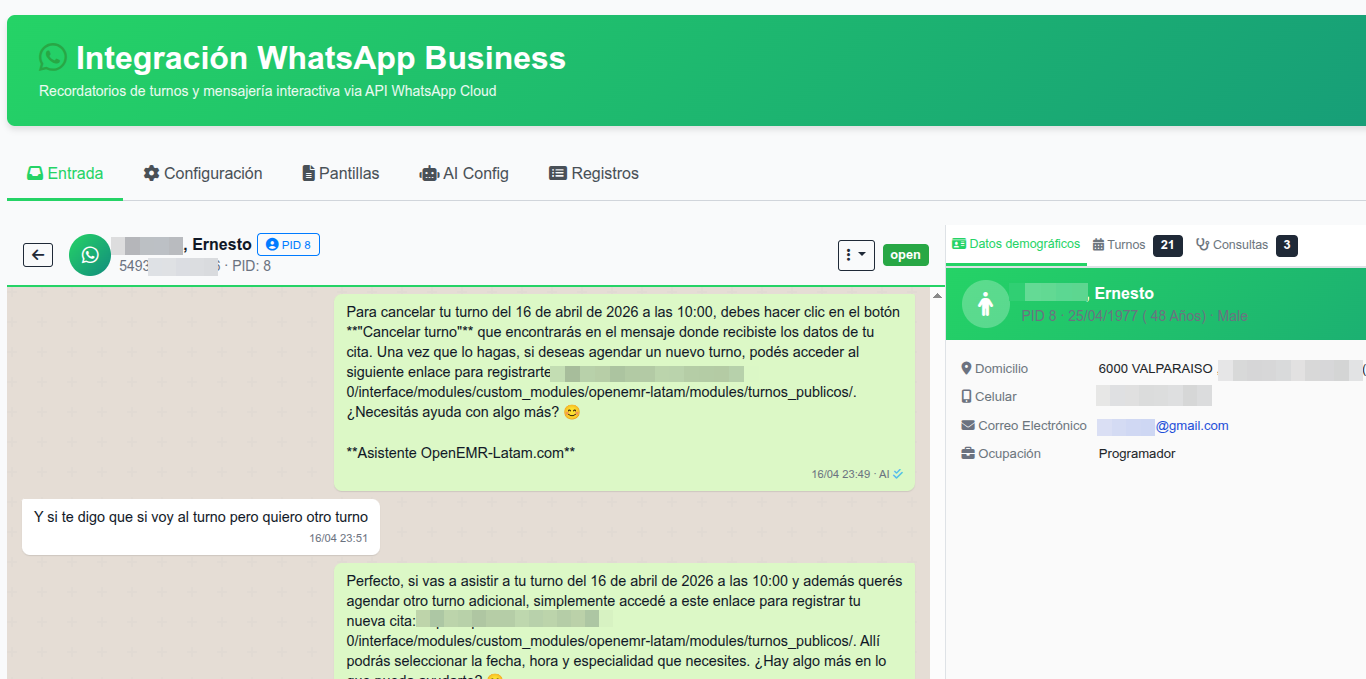This screenshot has width=1366, height=679.
Task: Click the Turnos count badge 21
Action: click(1167, 245)
